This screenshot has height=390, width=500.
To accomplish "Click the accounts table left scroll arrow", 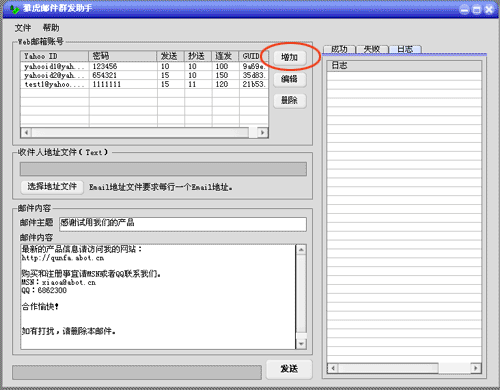I will [26, 132].
